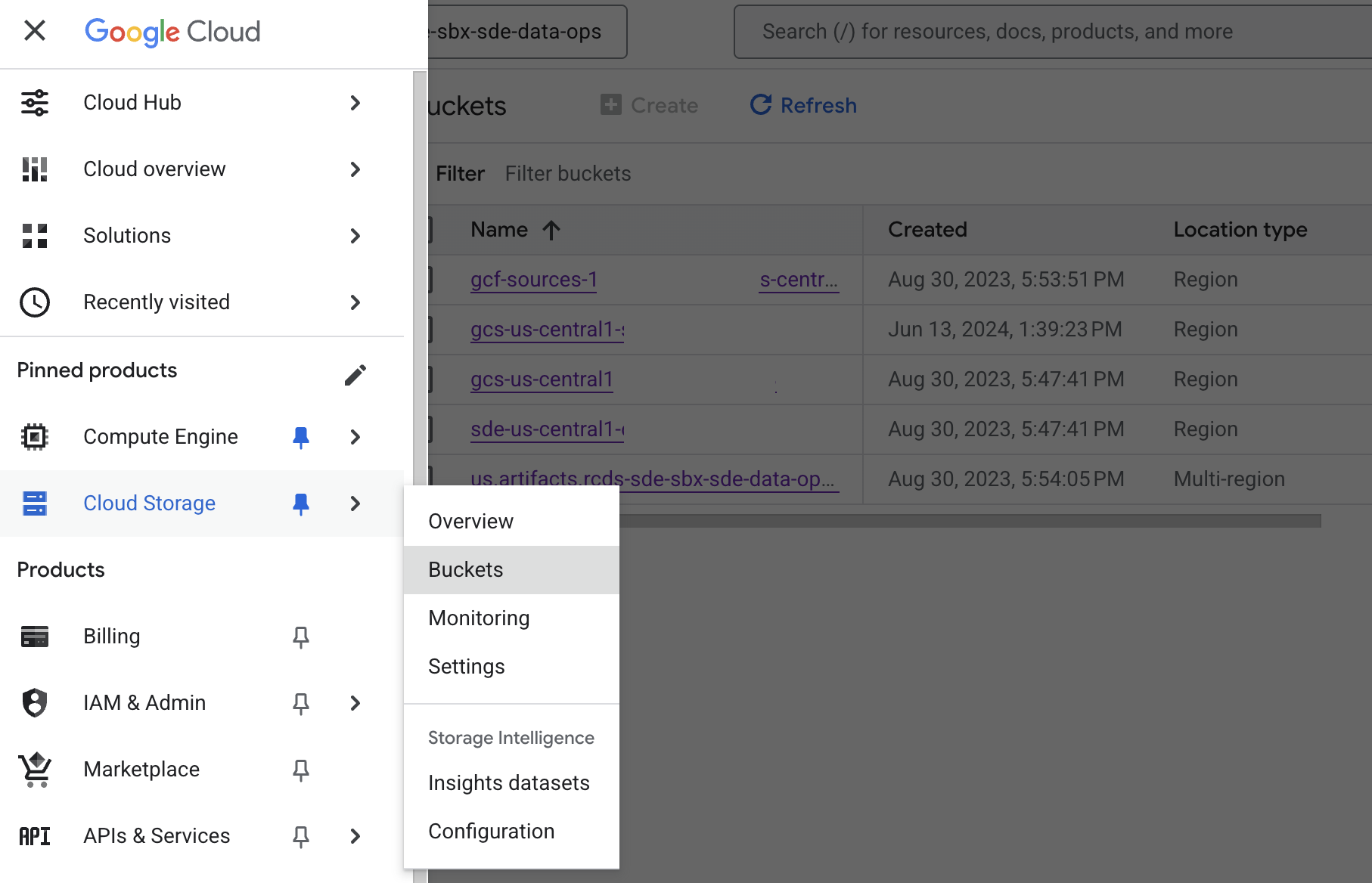
Task: Expand the Cloud overview submenu arrow
Action: [x=355, y=169]
